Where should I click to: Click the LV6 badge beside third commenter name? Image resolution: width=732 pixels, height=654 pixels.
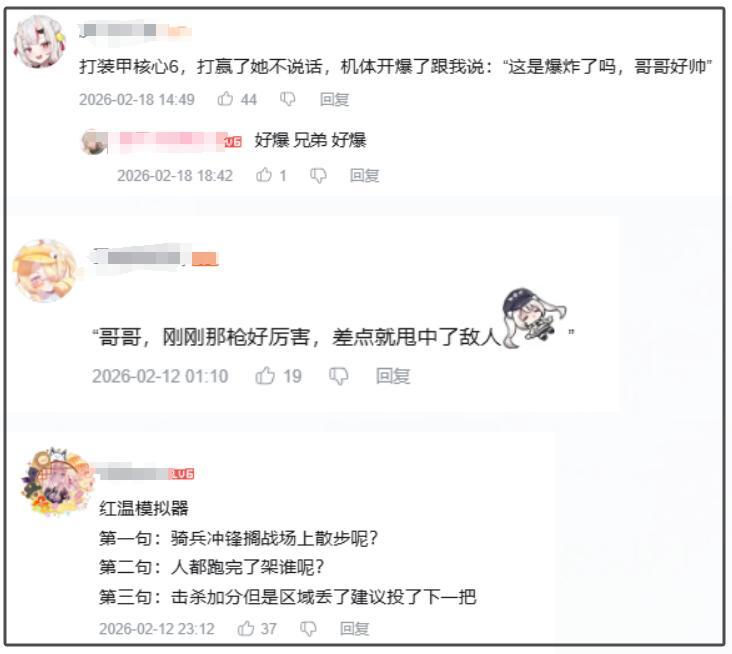pos(181,474)
